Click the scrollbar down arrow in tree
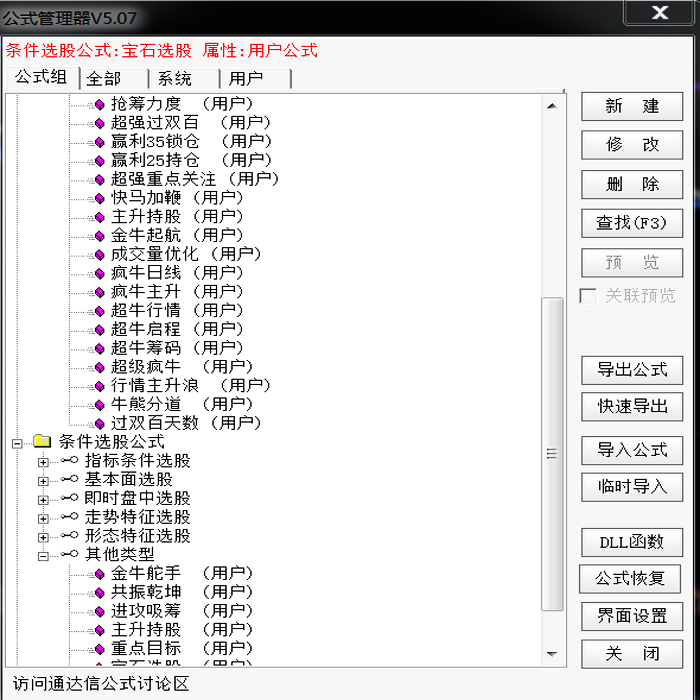Viewport: 700px width, 700px height. [551, 654]
